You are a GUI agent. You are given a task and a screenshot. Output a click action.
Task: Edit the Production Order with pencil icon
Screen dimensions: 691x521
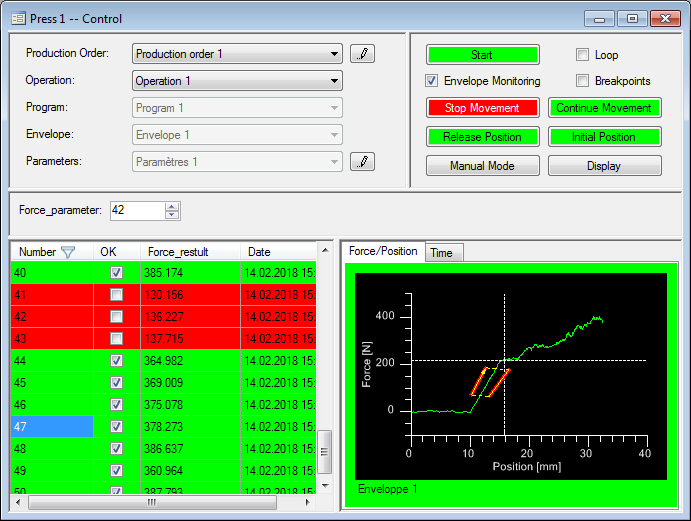[362, 54]
